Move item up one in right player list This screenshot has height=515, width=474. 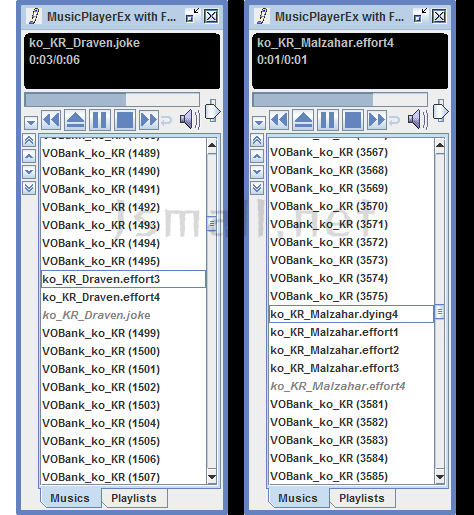257,156
